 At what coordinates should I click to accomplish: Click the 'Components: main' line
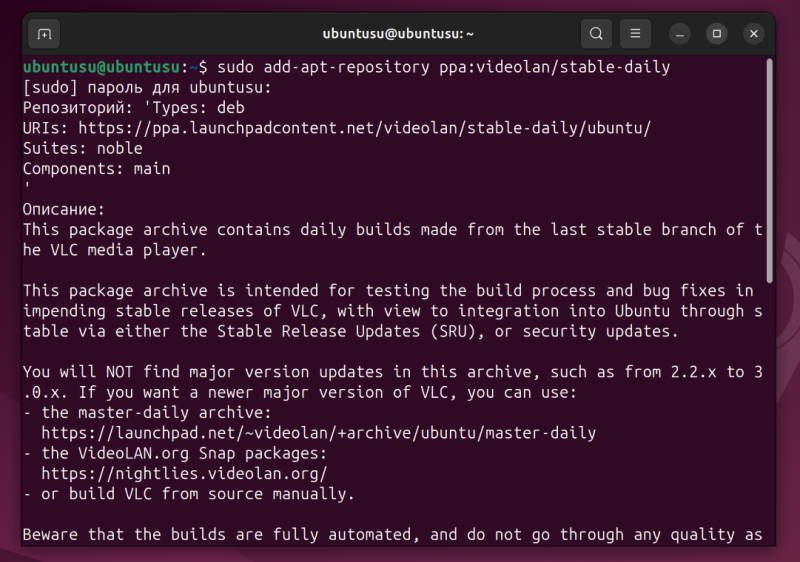coord(96,168)
